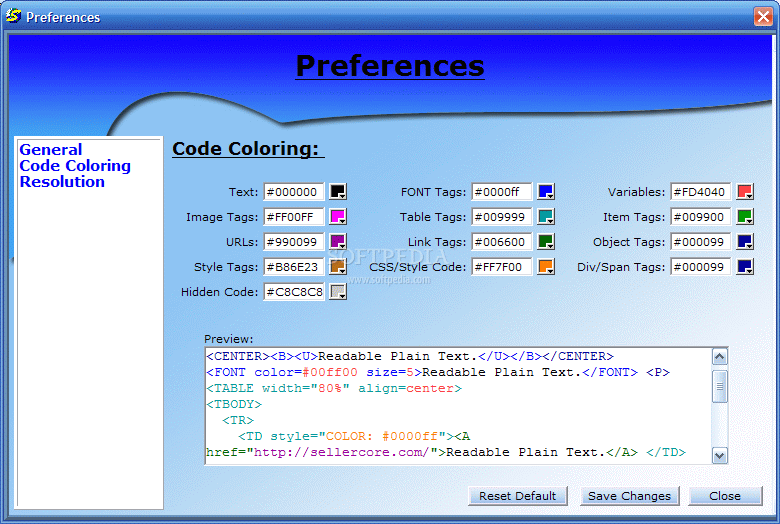This screenshot has height=524, width=780.
Task: Click the preview scrollbar thumb
Action: point(719,386)
